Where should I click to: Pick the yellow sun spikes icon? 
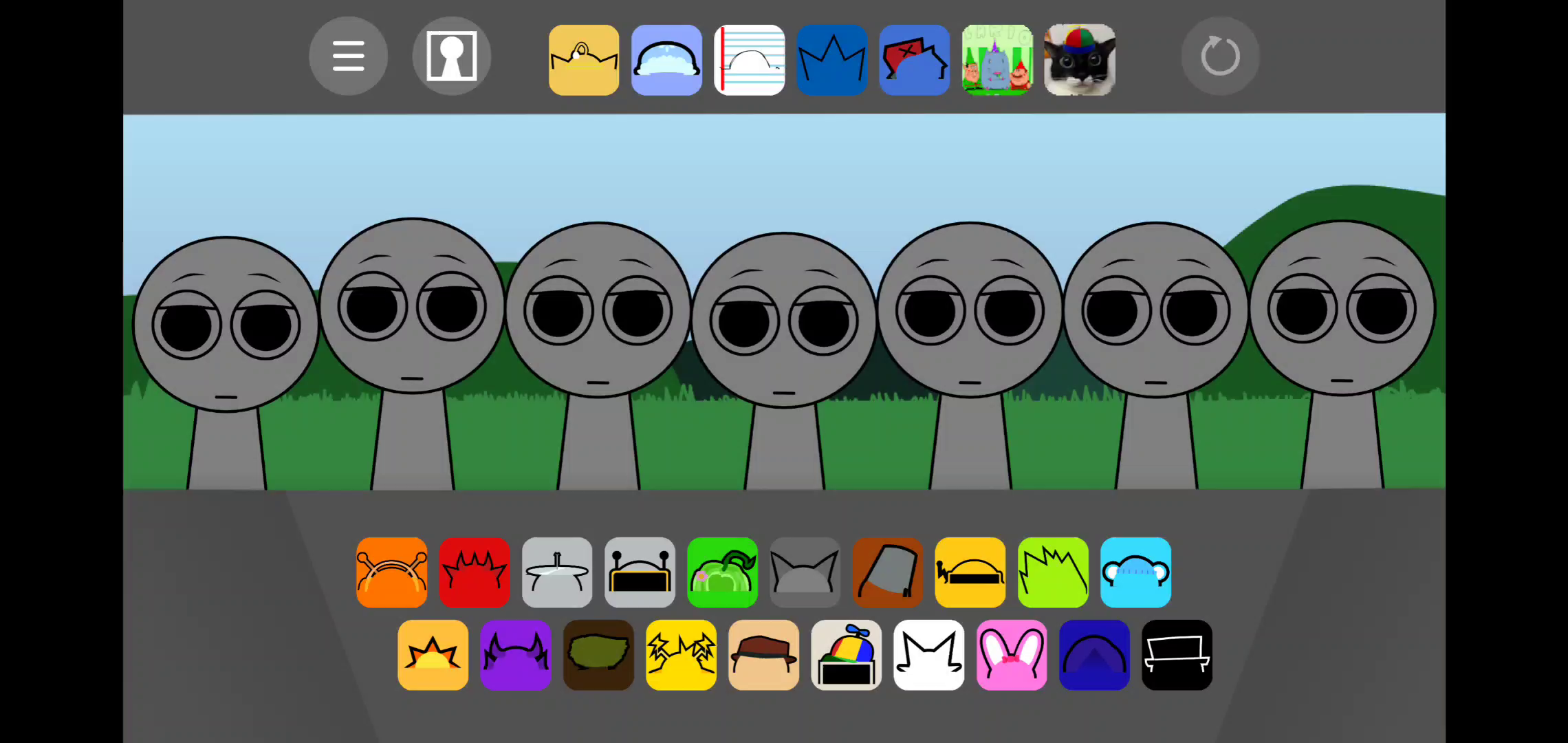(433, 655)
